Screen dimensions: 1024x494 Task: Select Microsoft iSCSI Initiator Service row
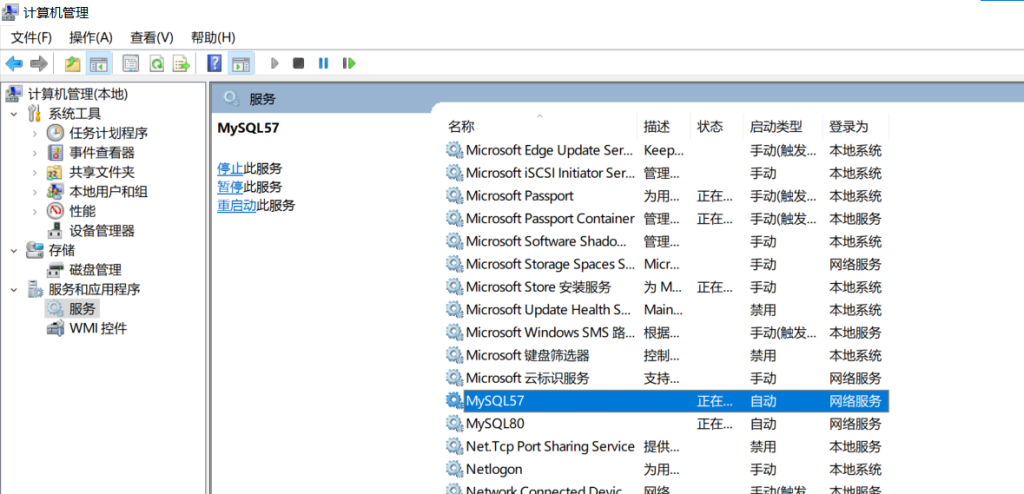666,173
